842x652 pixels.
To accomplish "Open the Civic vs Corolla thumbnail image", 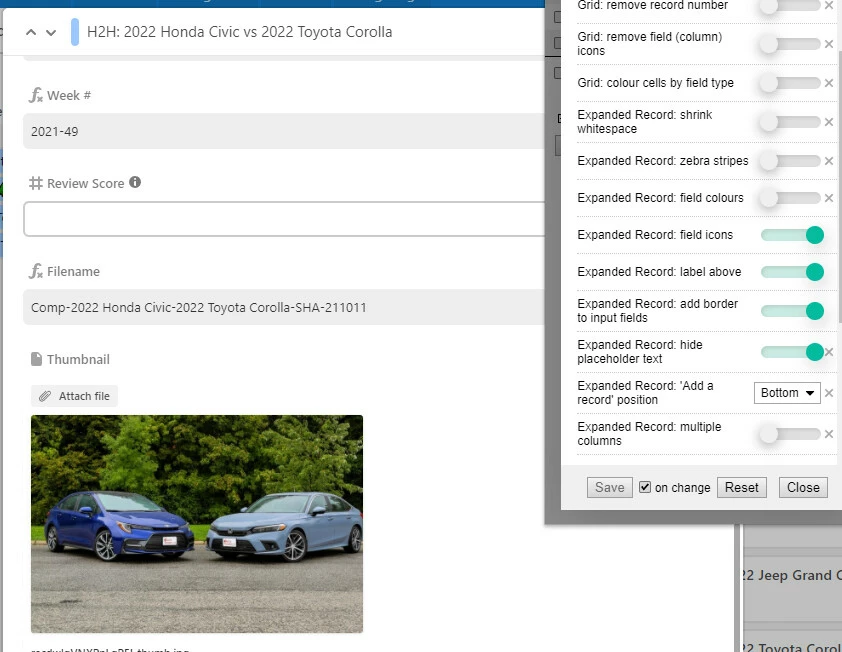I will 197,524.
